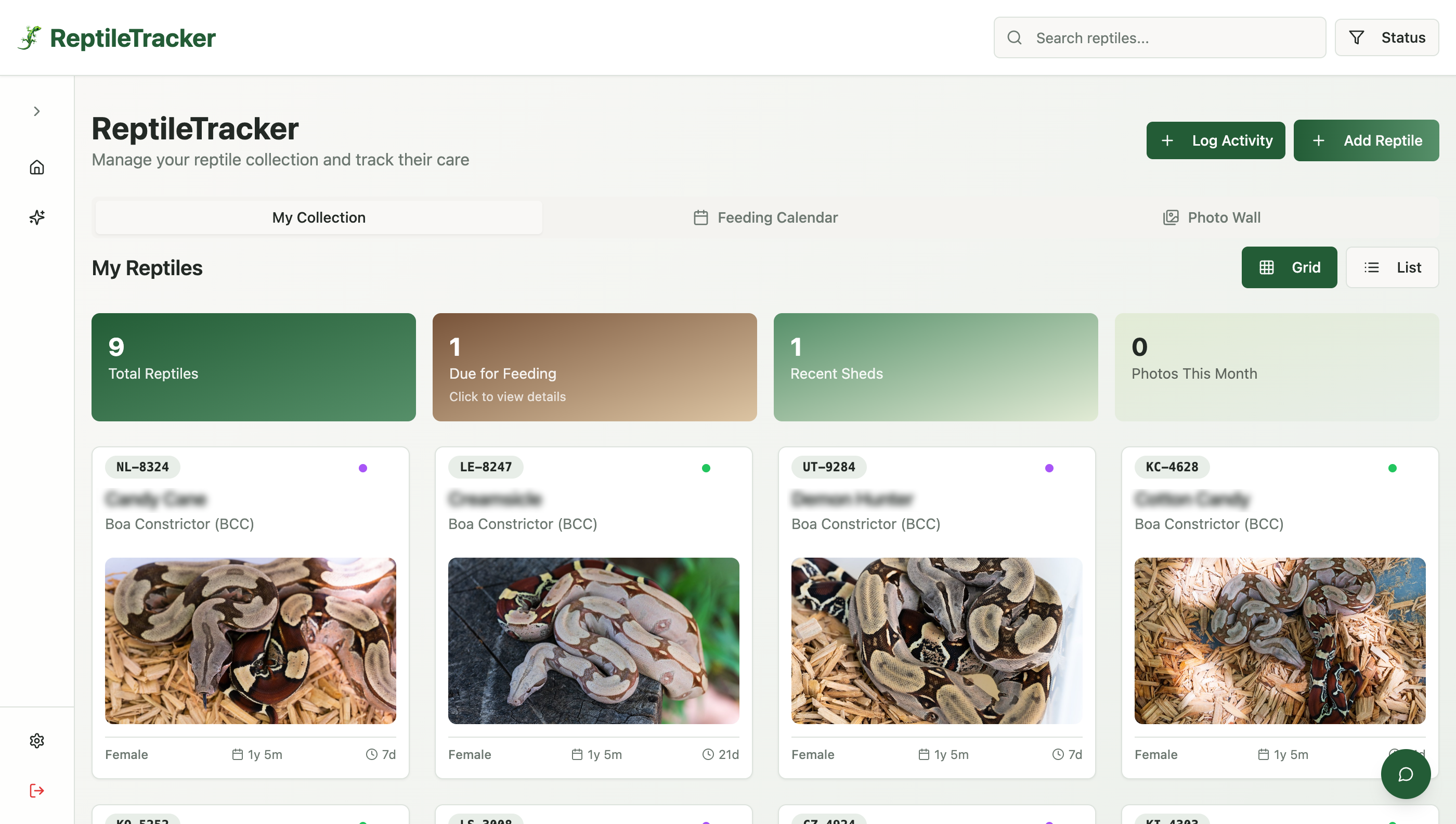
Task: Click the Creamsicle boa snake photo
Action: [x=593, y=641]
